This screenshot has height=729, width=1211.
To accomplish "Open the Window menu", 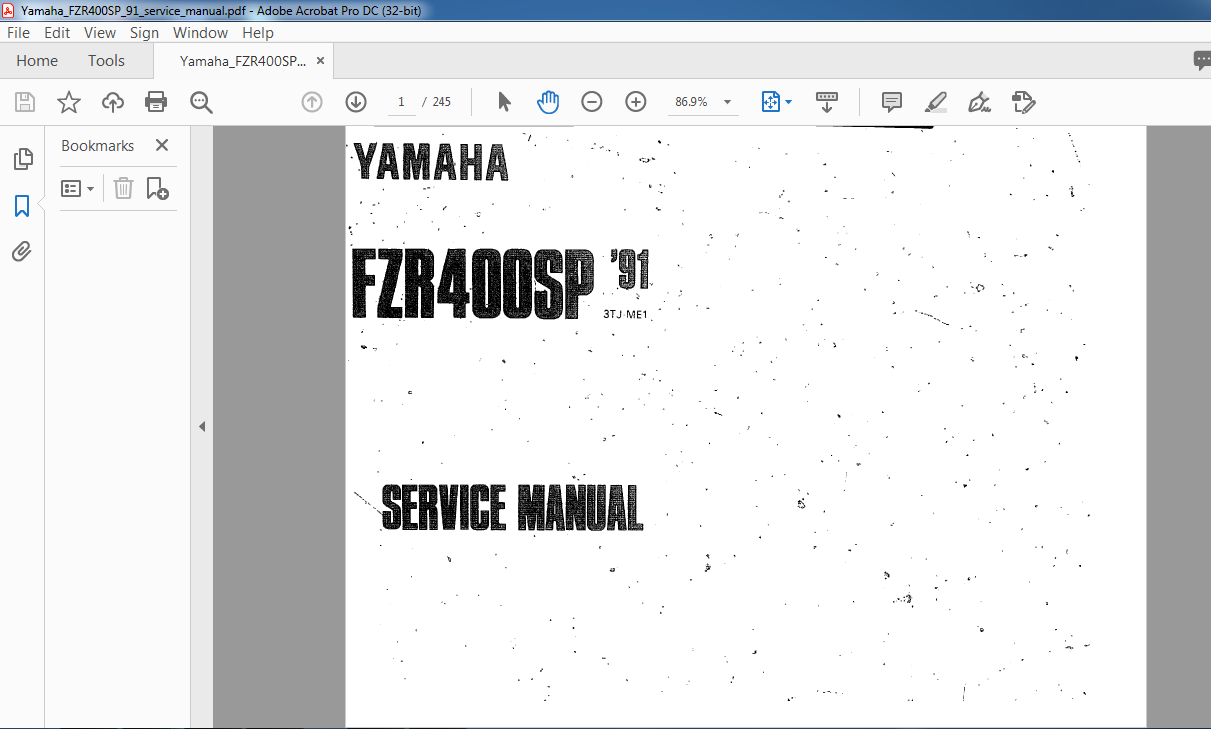I will [201, 33].
